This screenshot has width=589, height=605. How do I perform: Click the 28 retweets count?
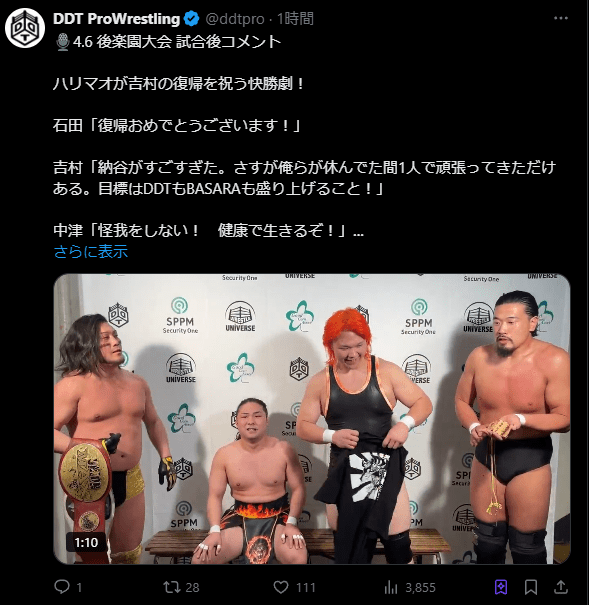(192, 588)
